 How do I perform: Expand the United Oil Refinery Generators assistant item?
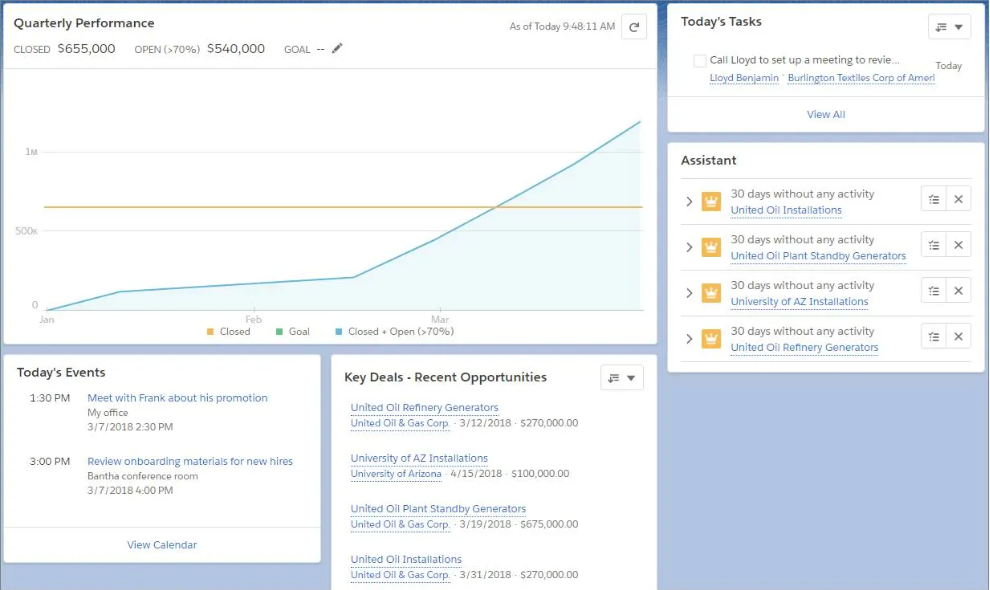tap(689, 339)
